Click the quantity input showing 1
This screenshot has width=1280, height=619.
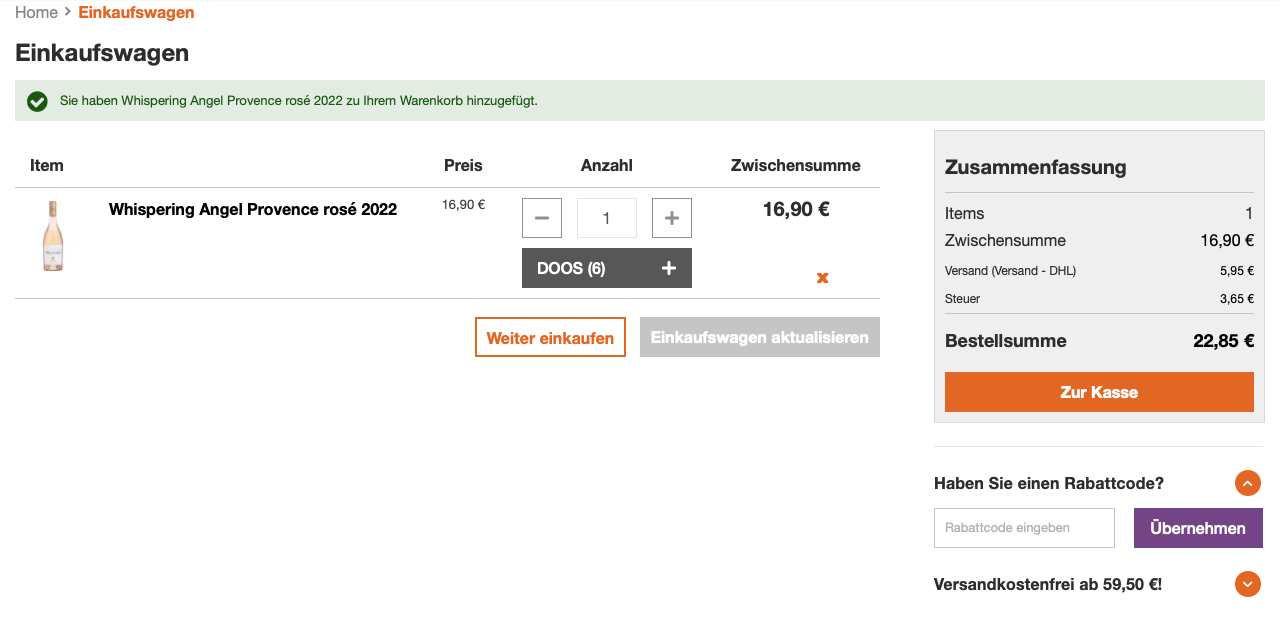[x=606, y=217]
